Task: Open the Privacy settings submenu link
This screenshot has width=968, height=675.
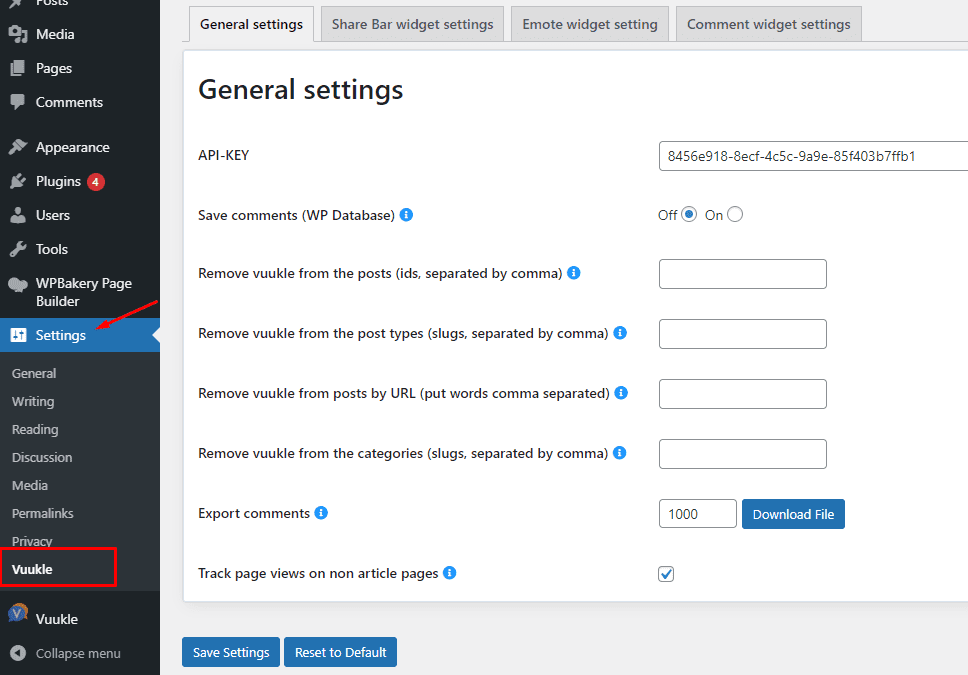Action: pos(32,541)
